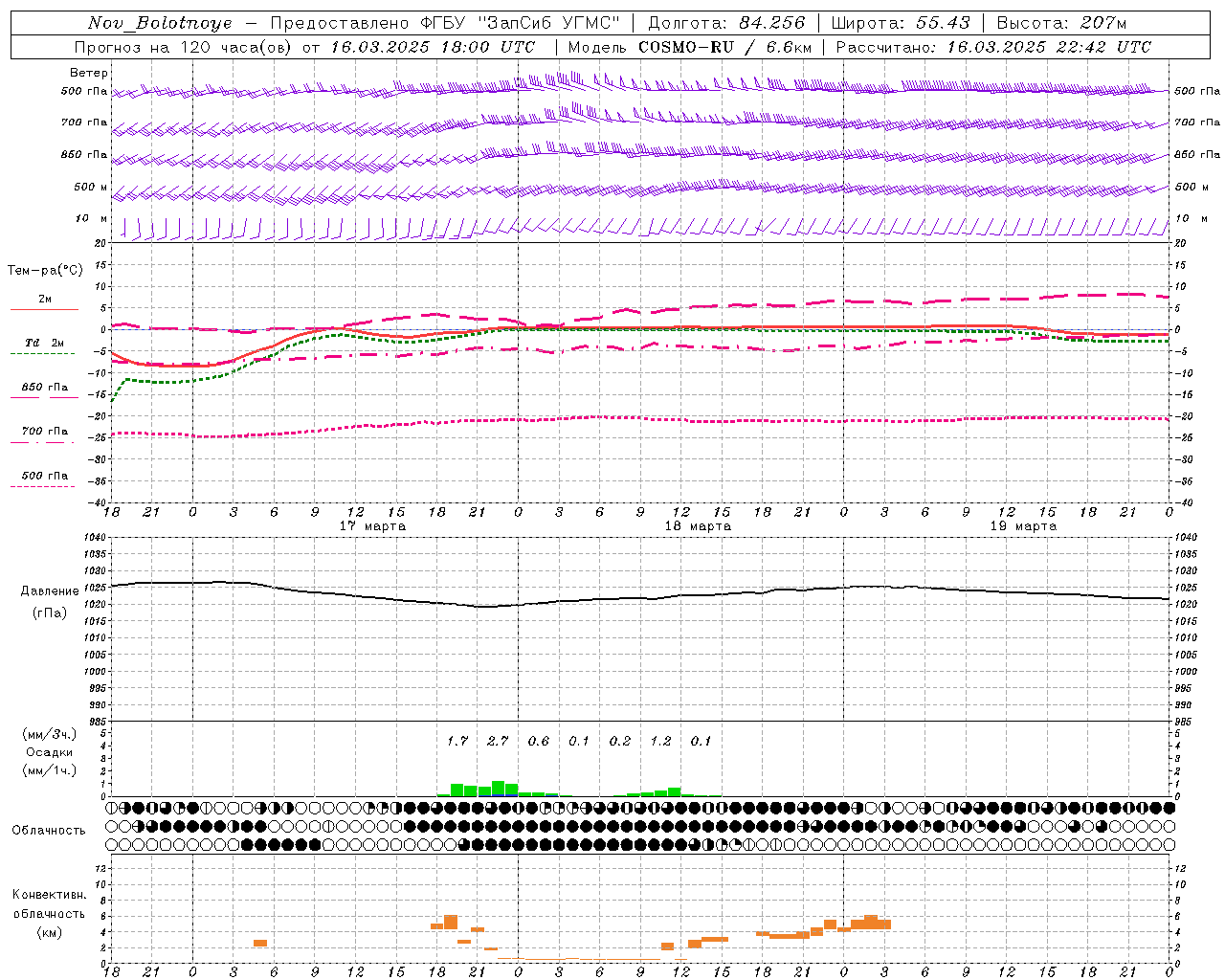
Task: Click the Давление pressure panel label
Action: 50,591
